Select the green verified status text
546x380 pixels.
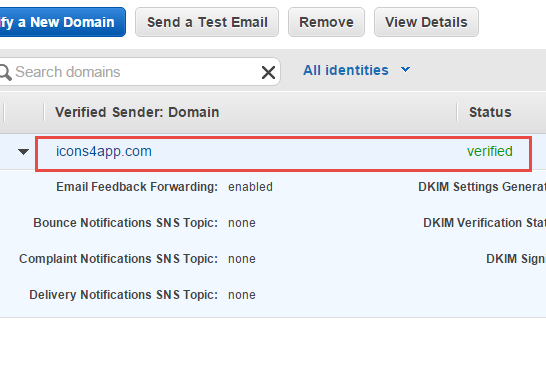point(490,151)
